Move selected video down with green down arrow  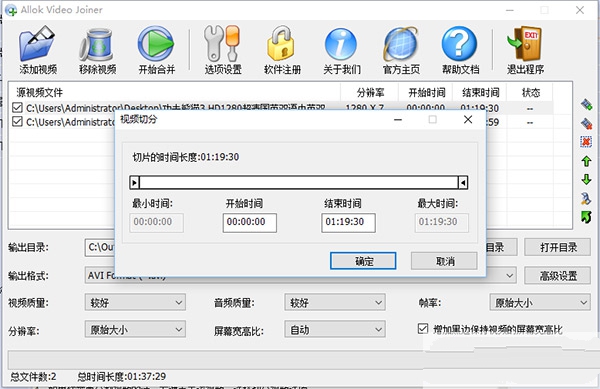586,179
